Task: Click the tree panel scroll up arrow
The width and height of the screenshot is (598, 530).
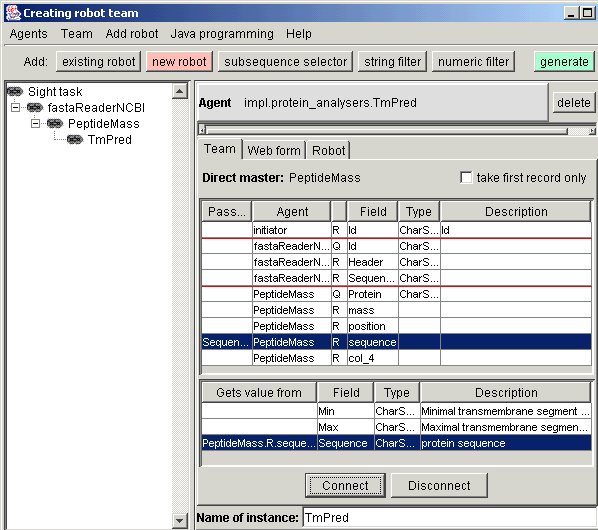Action: click(179, 91)
